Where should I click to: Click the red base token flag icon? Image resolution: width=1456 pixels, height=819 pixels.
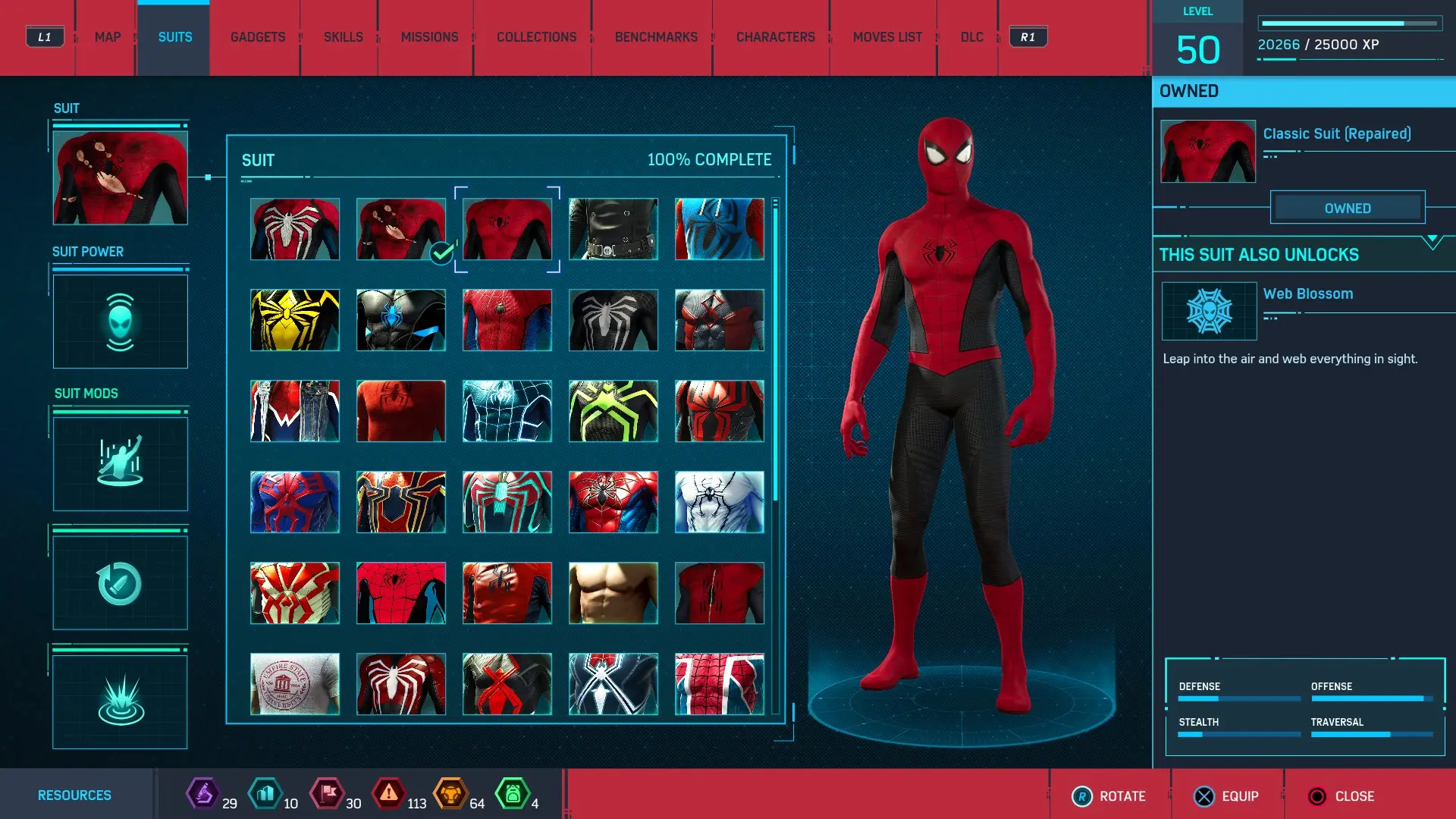[327, 794]
